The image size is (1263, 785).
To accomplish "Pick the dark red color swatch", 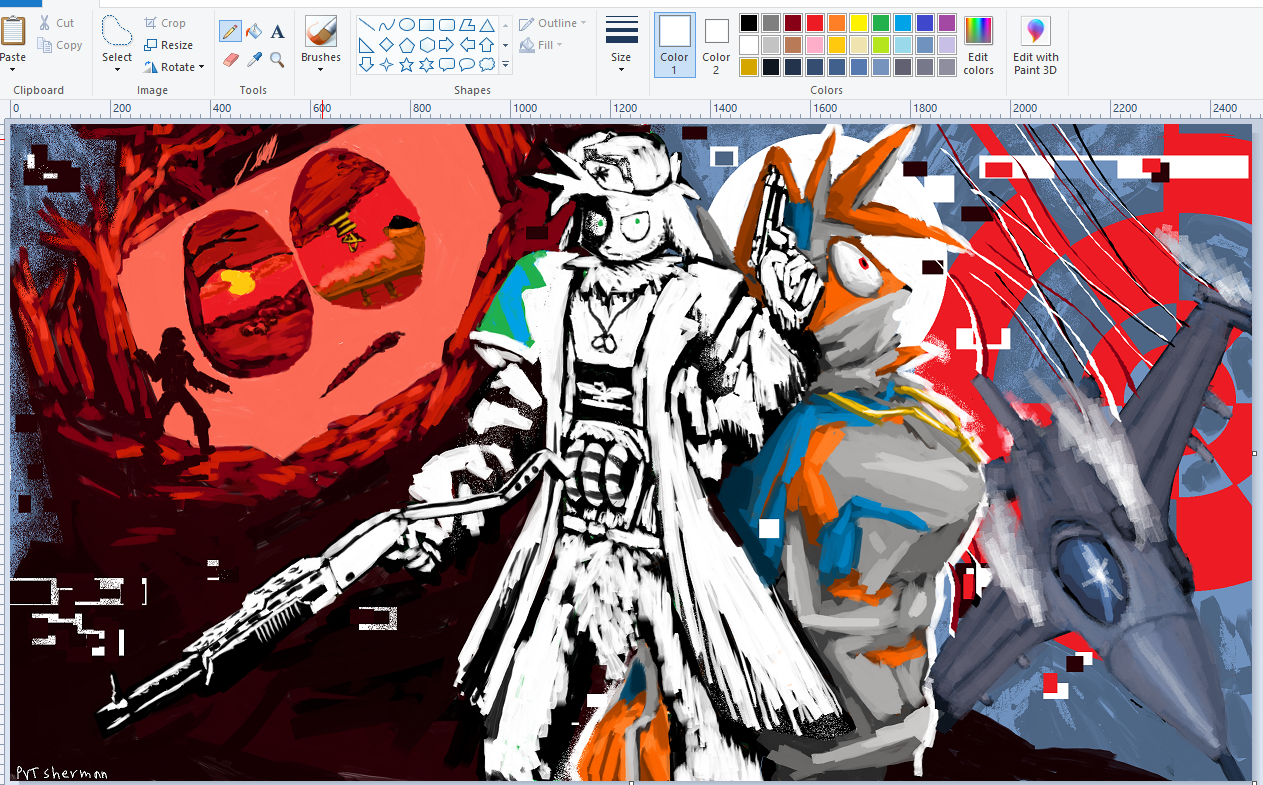I will point(793,23).
